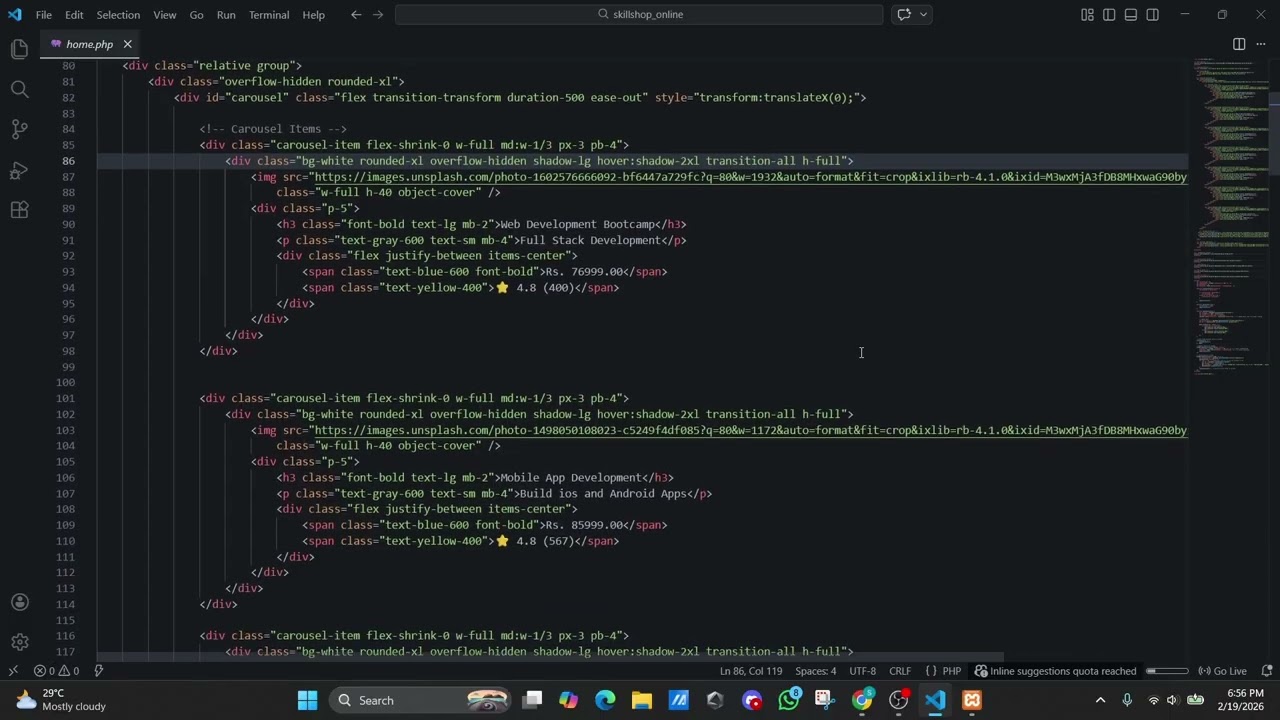This screenshot has width=1280, height=720.
Task: Toggle Primary Side Bar visibility
Action: pyautogui.click(x=1109, y=15)
